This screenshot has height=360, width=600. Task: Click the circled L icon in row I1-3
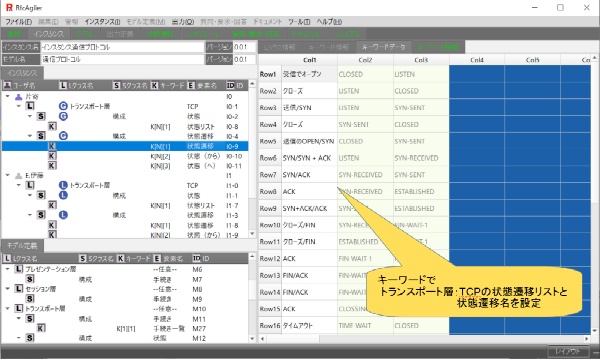63,215
